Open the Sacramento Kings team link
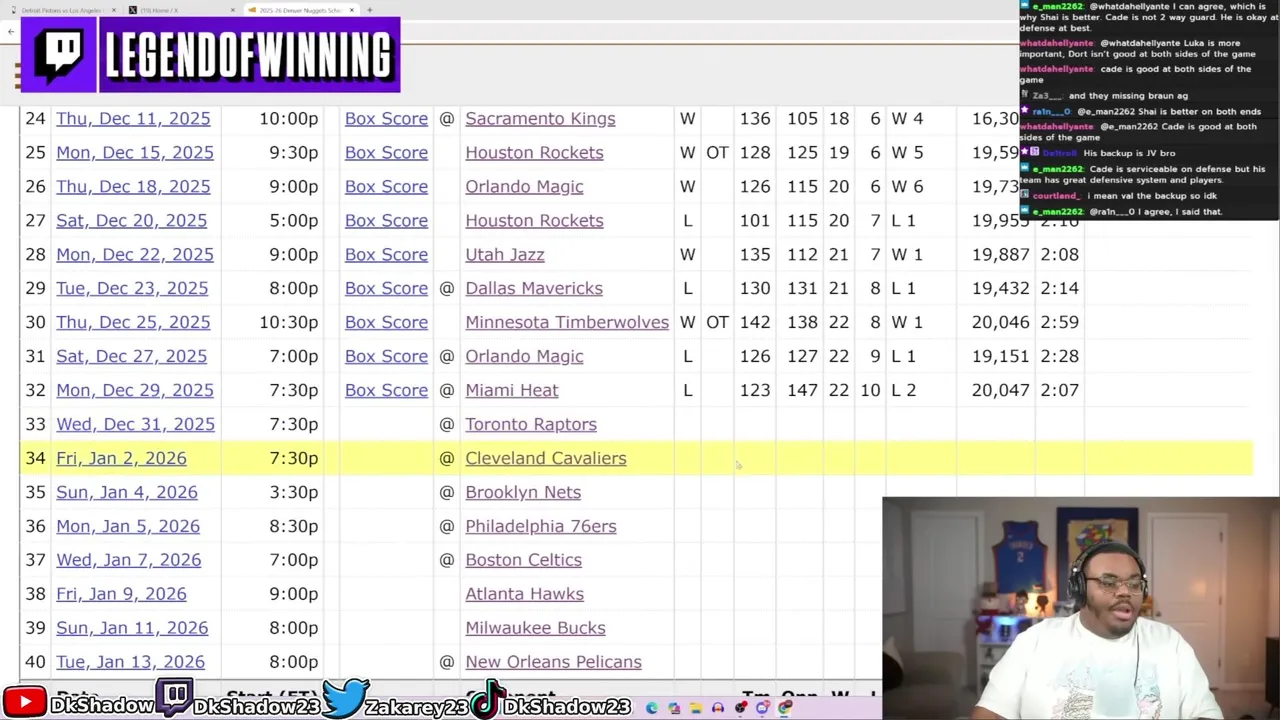 tap(540, 119)
